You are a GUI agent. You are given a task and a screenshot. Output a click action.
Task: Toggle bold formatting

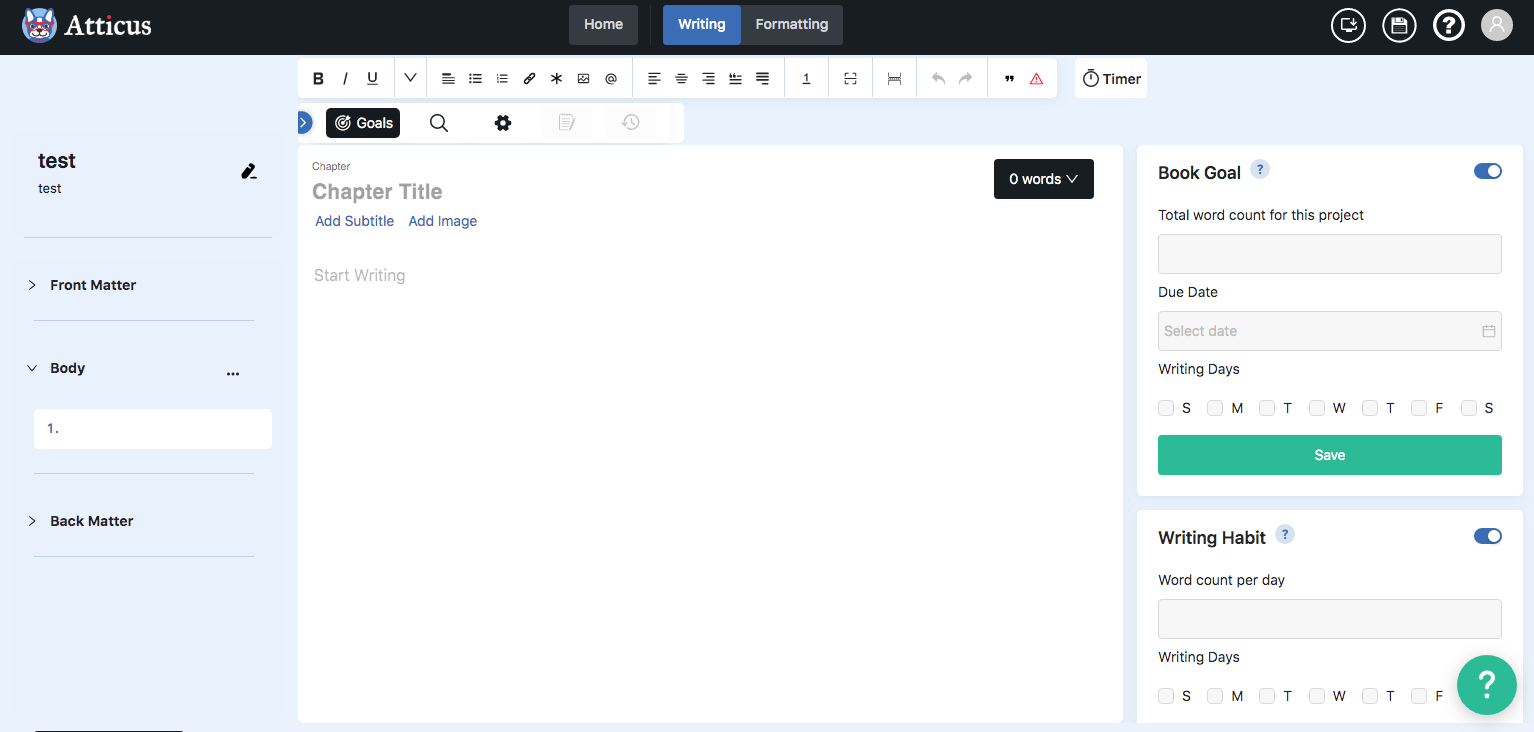click(x=318, y=78)
